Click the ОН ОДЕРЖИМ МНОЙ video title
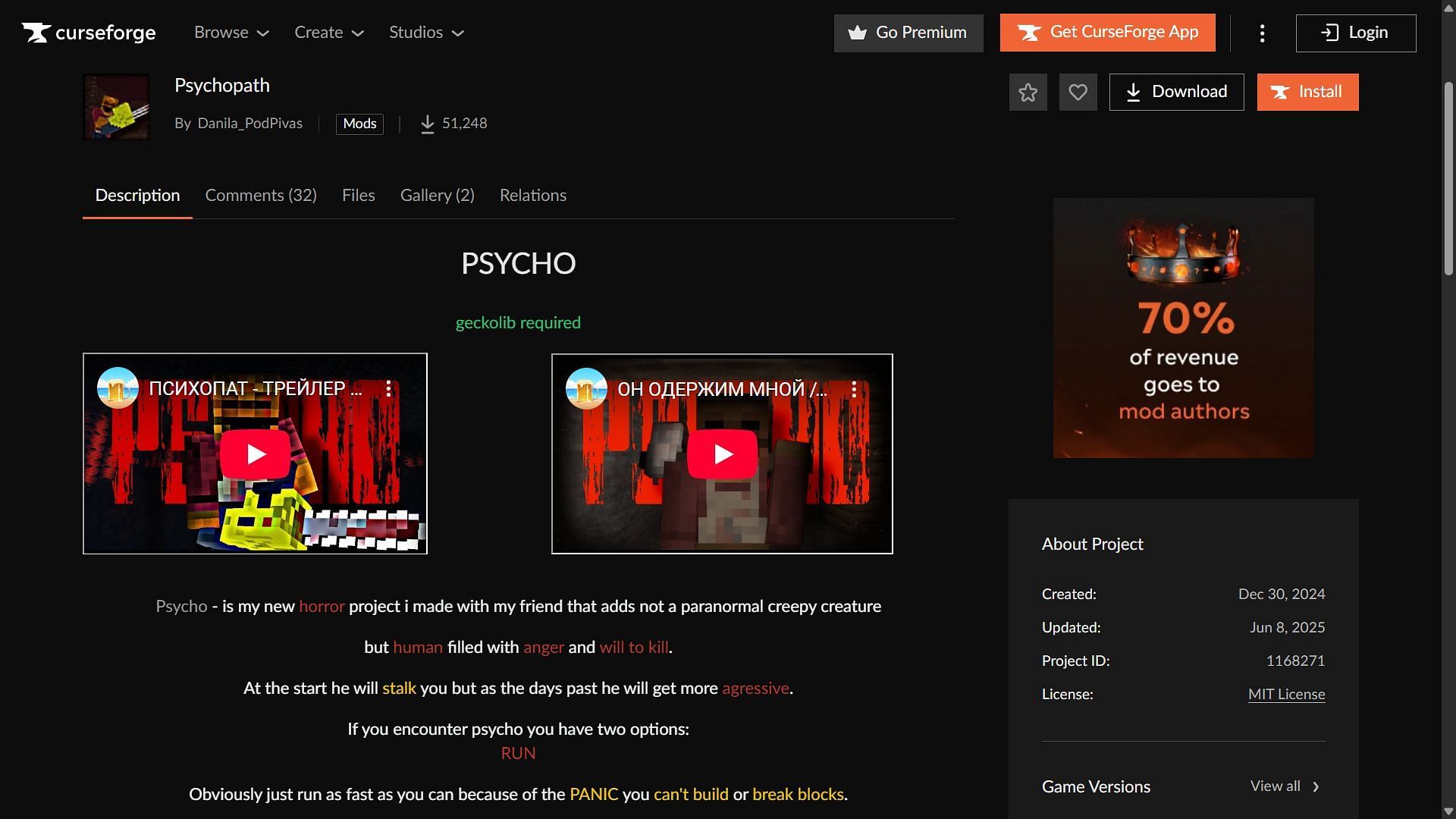This screenshot has width=1456, height=819. [x=722, y=389]
